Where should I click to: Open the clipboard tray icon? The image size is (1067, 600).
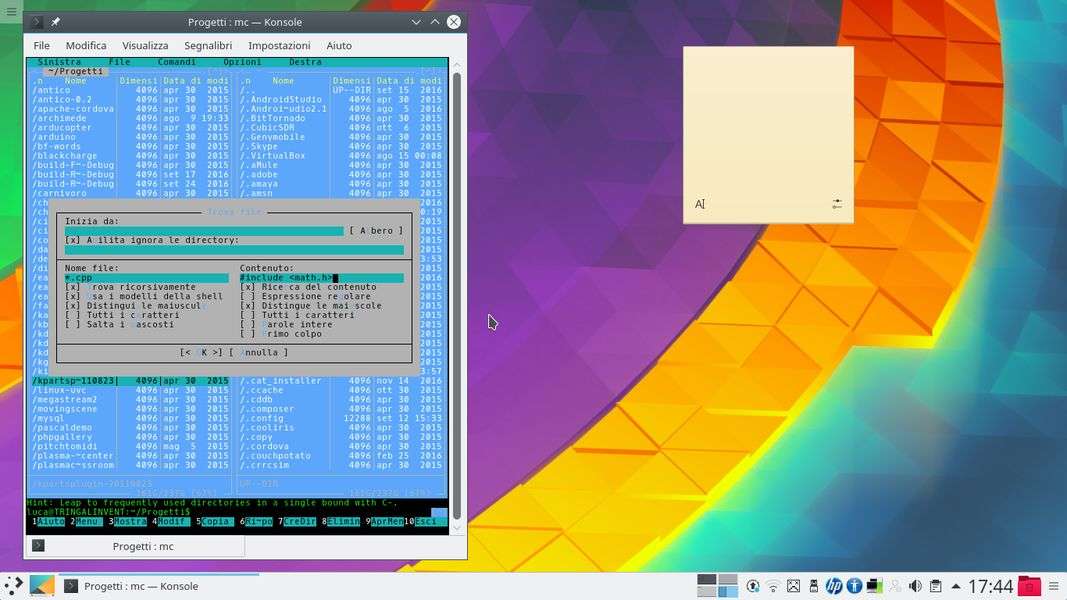934,586
